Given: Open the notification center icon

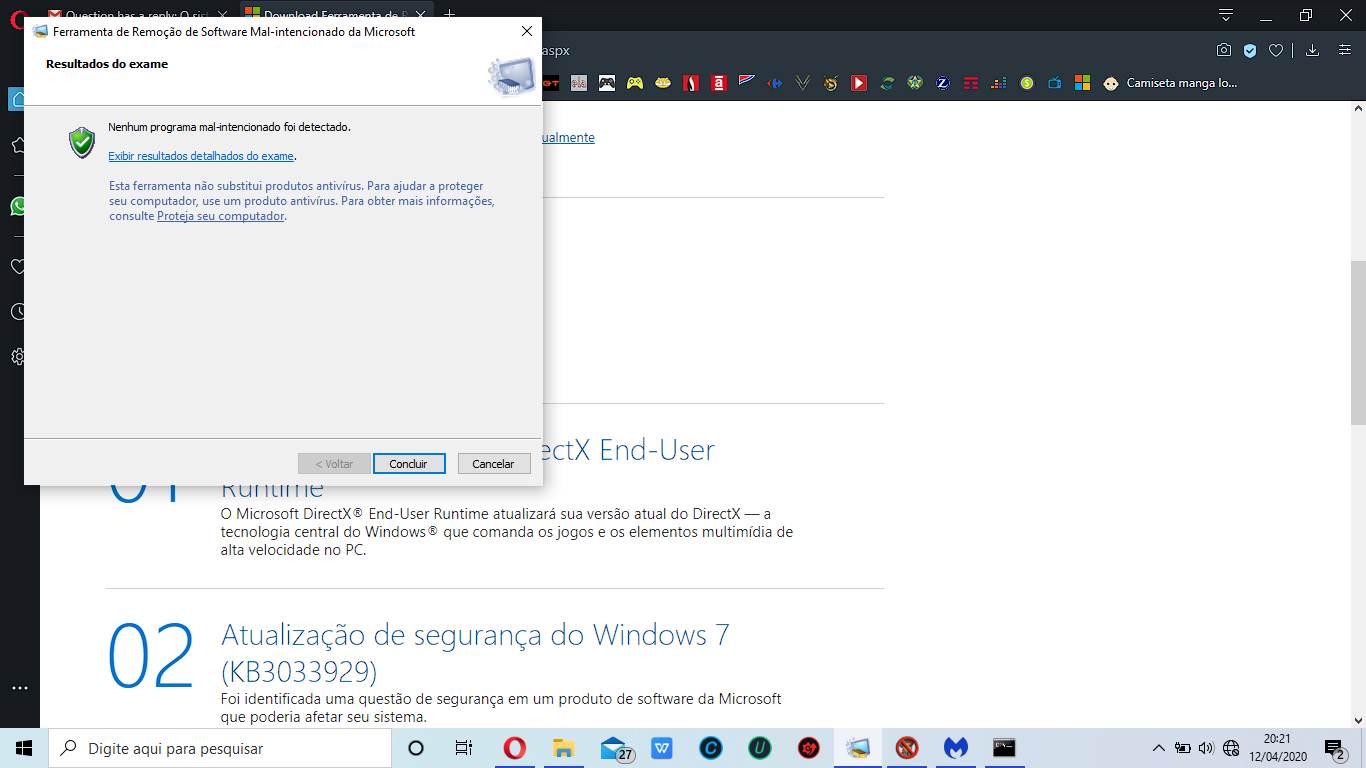Looking at the screenshot, I should point(1335,748).
